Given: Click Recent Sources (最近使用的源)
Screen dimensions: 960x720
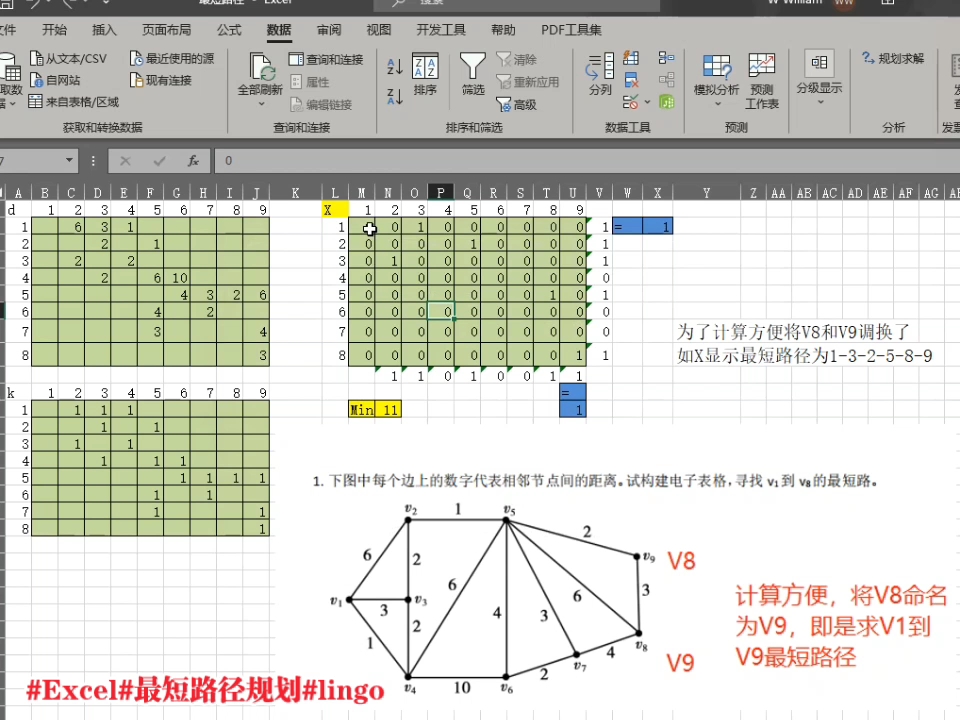Looking at the screenshot, I should tap(175, 58).
